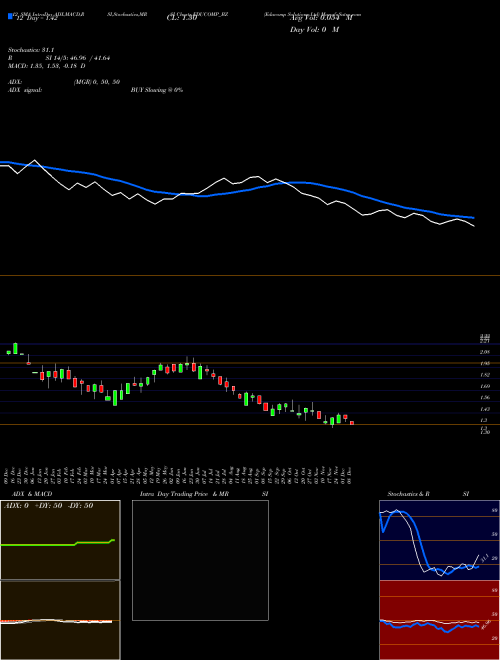Click the tall green candlestick near 2.21 level
Screen dimensions: 500x660
click(15, 349)
